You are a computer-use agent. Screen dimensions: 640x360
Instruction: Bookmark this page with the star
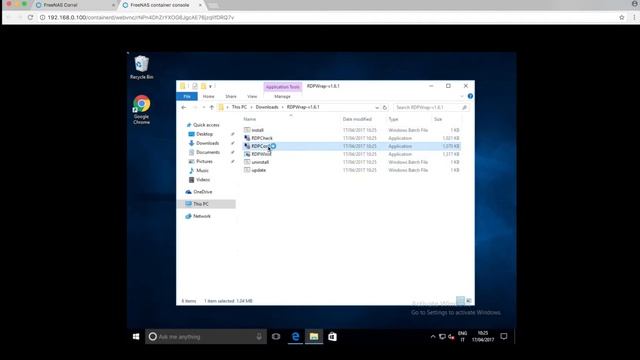tap(622, 18)
